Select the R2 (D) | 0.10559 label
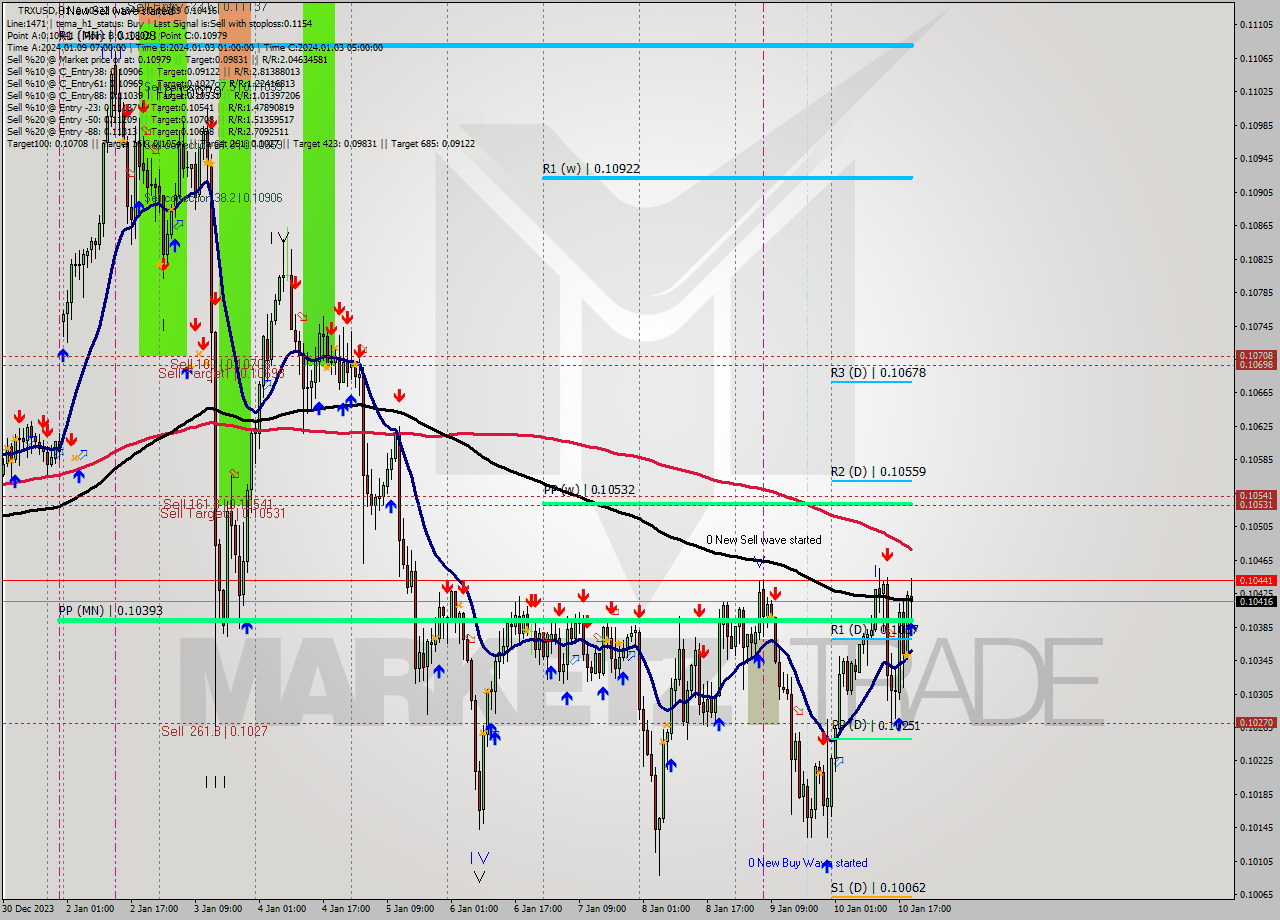This screenshot has width=1280, height=920. [878, 472]
